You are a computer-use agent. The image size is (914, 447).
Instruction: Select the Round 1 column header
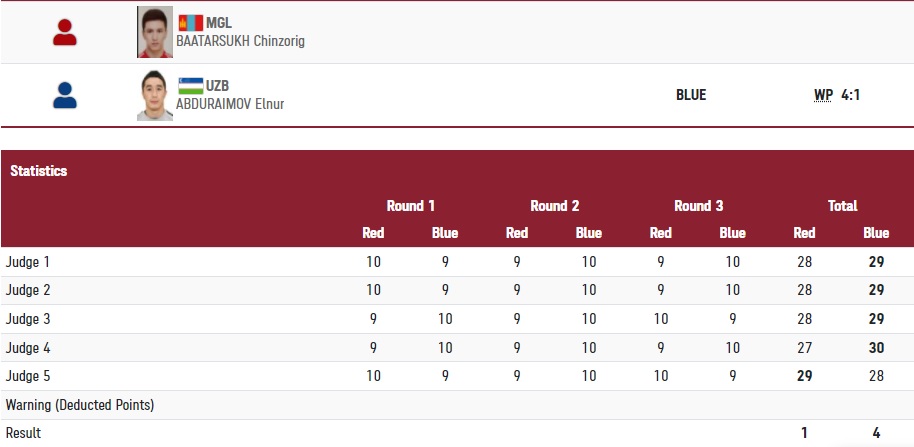411,206
